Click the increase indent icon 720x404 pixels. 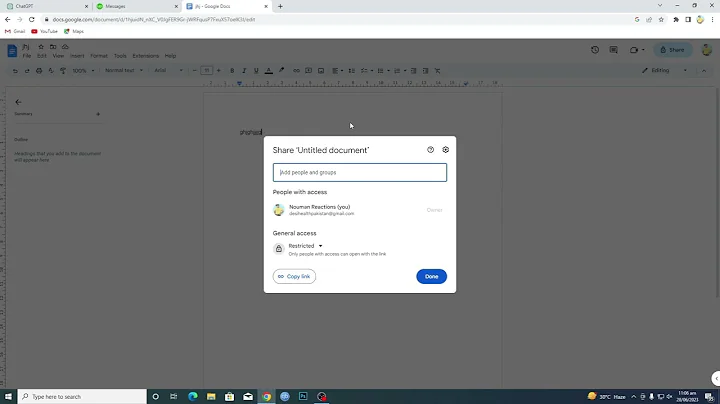tap(425, 71)
